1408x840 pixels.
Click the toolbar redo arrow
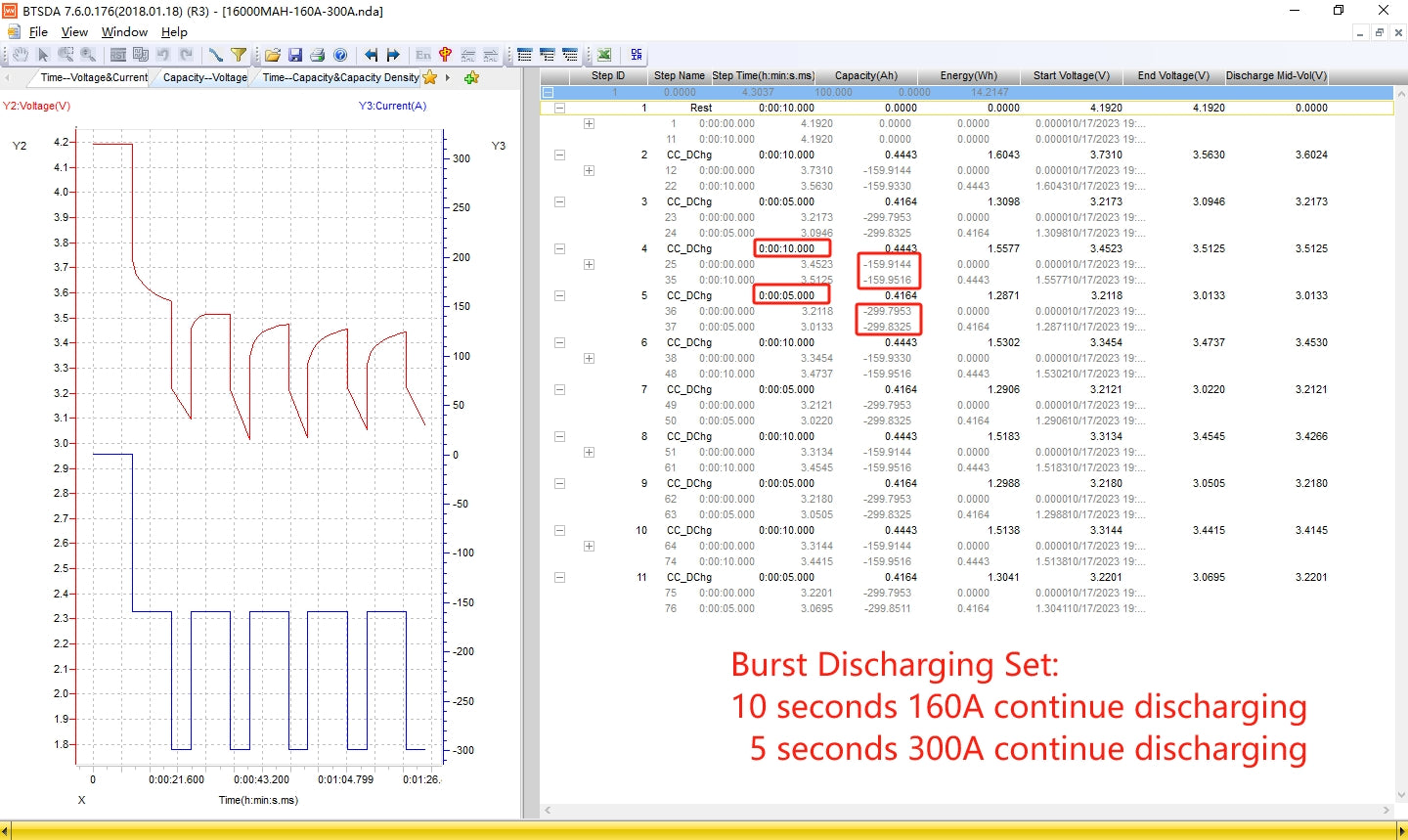[186, 55]
